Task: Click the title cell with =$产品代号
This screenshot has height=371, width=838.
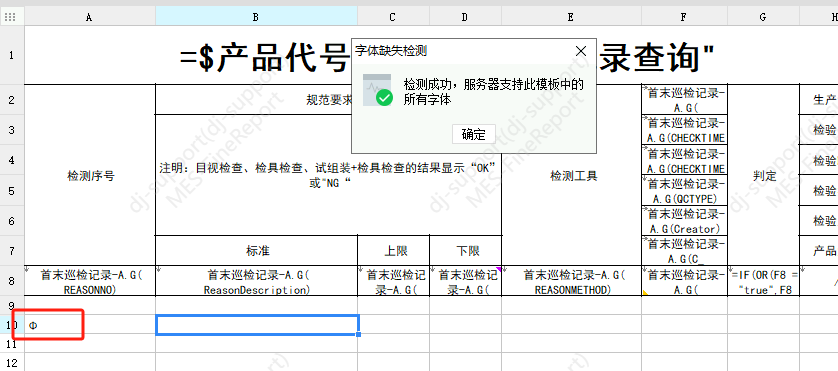Action: [431, 55]
